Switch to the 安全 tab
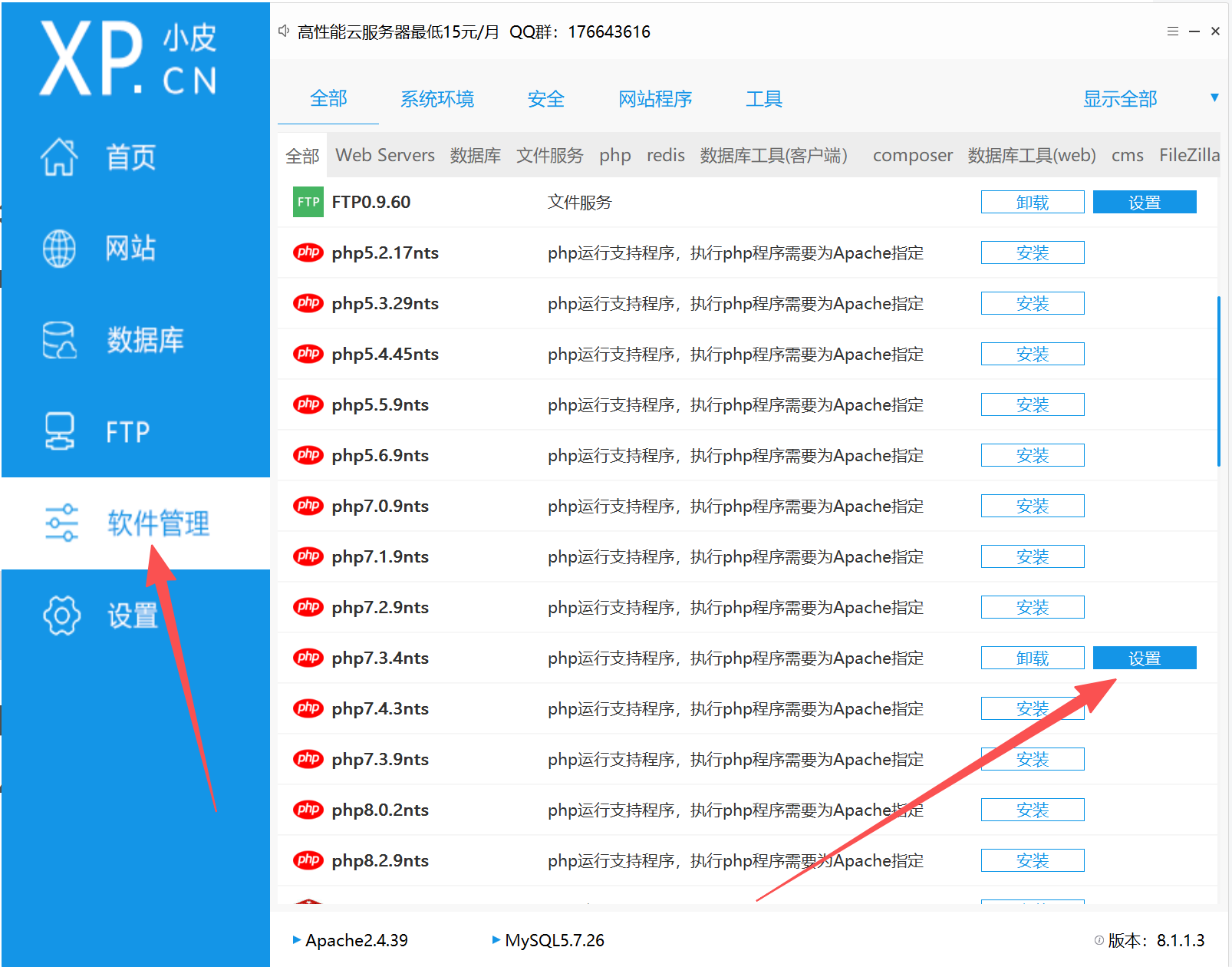1232x967 pixels. tap(545, 99)
